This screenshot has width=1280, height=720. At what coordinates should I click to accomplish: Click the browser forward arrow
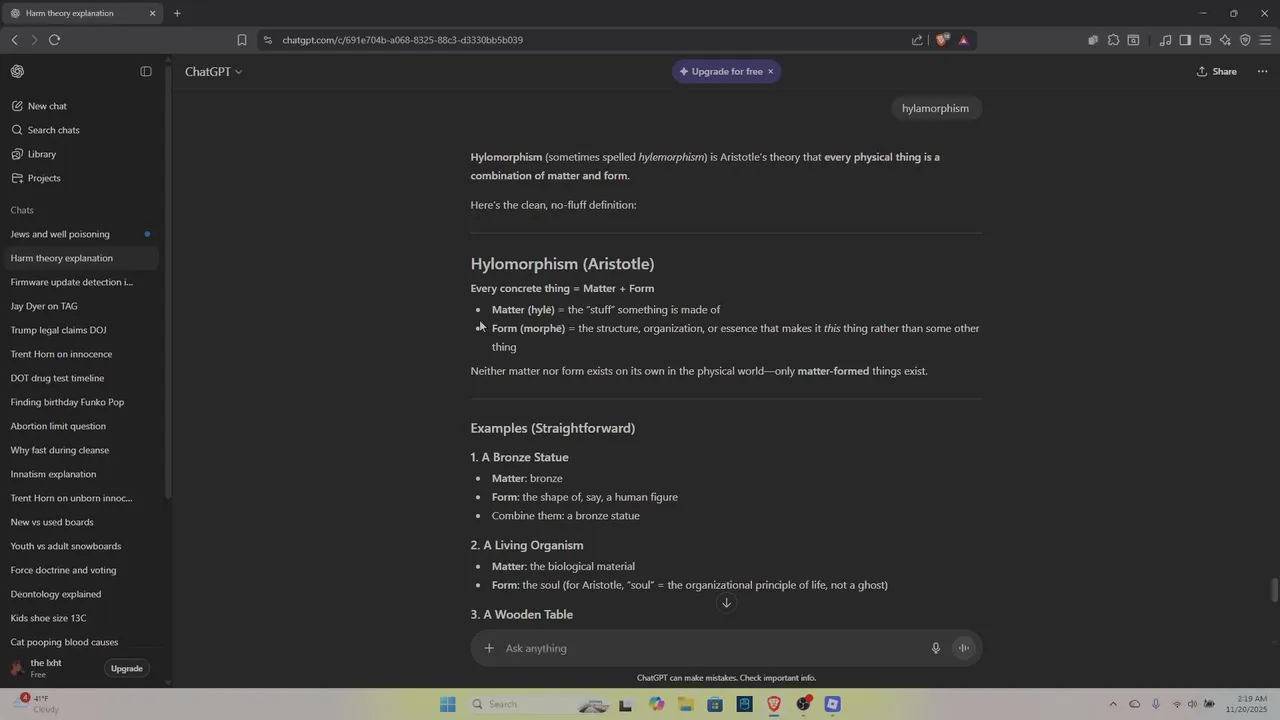point(34,40)
